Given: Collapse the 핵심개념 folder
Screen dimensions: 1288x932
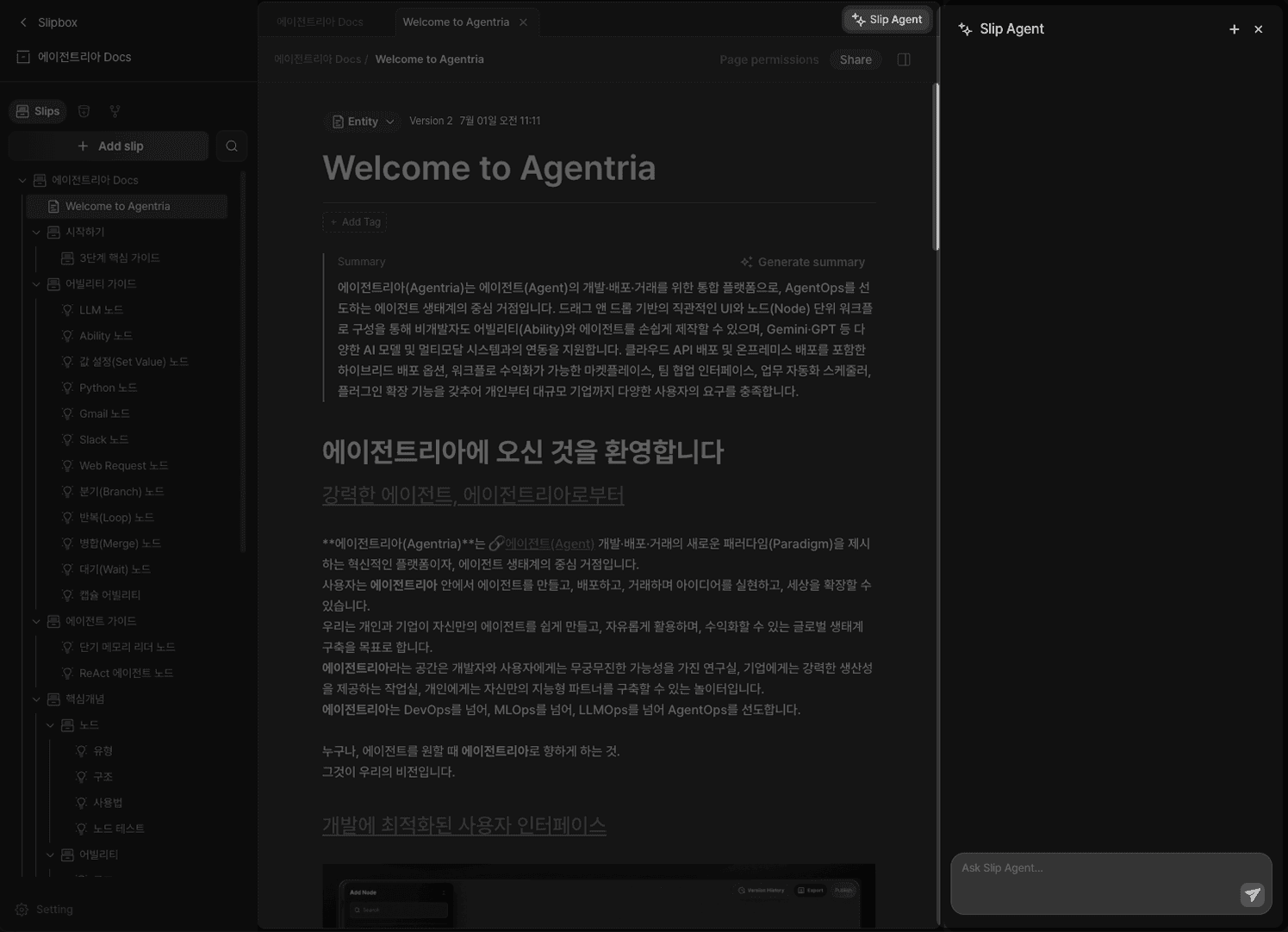Looking at the screenshot, I should coord(36,699).
